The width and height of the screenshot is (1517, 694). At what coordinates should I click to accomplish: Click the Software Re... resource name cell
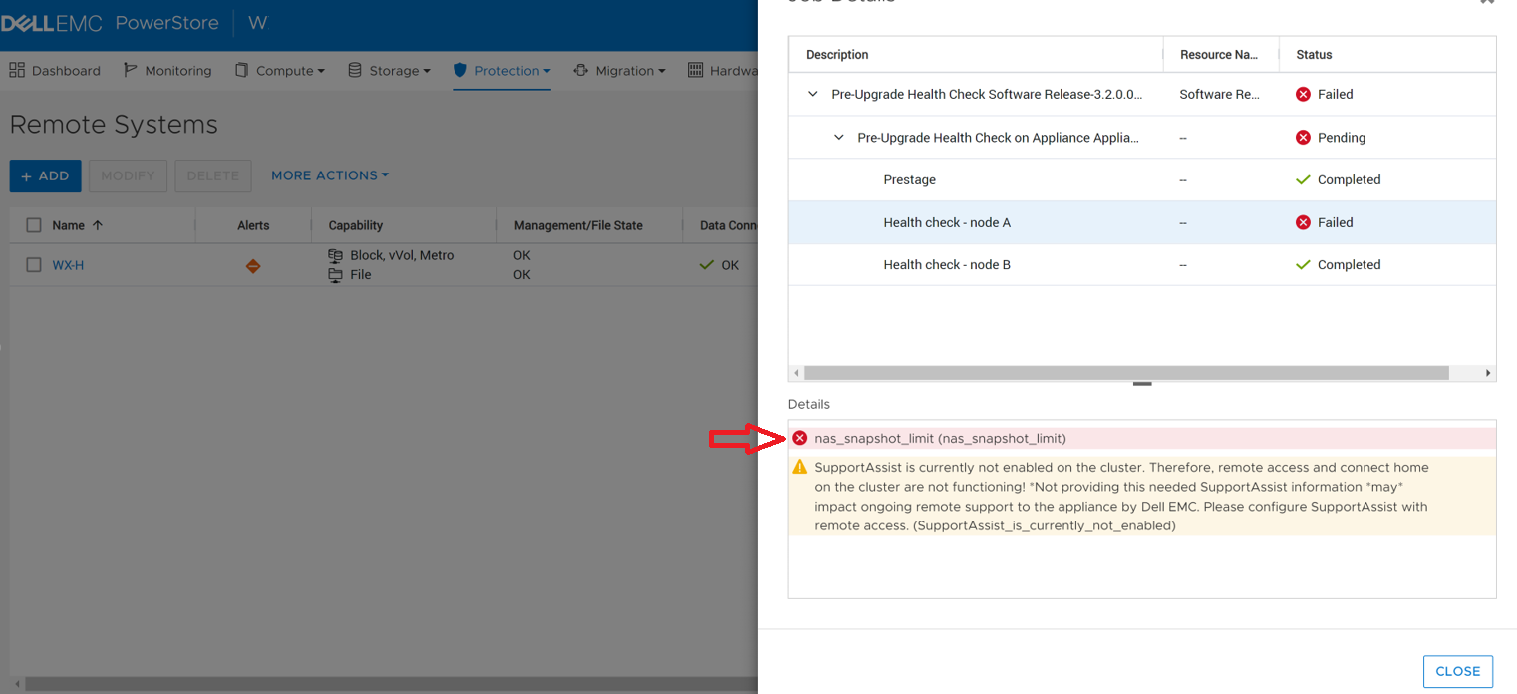pos(1220,95)
